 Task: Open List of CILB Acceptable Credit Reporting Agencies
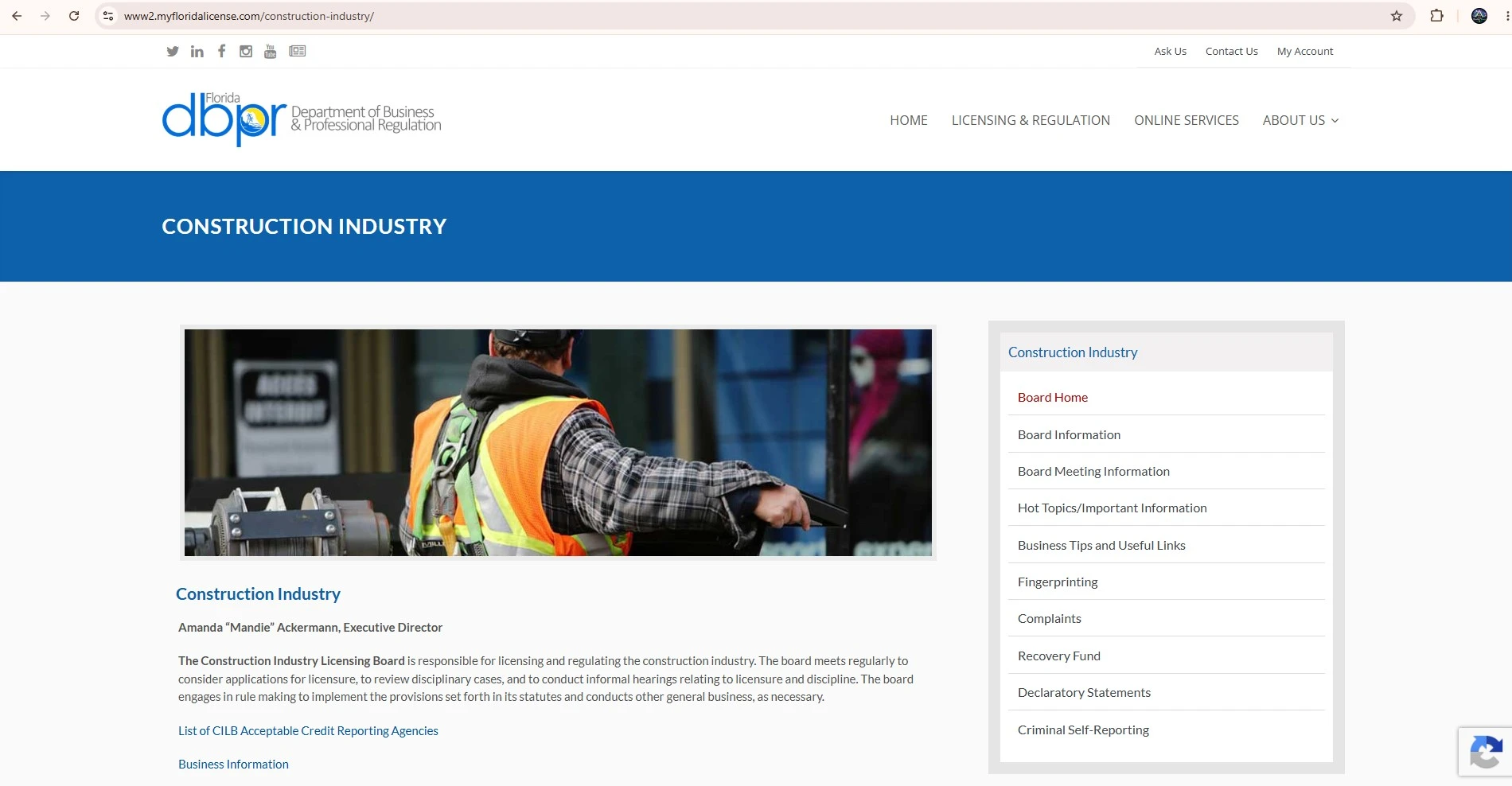coord(308,730)
